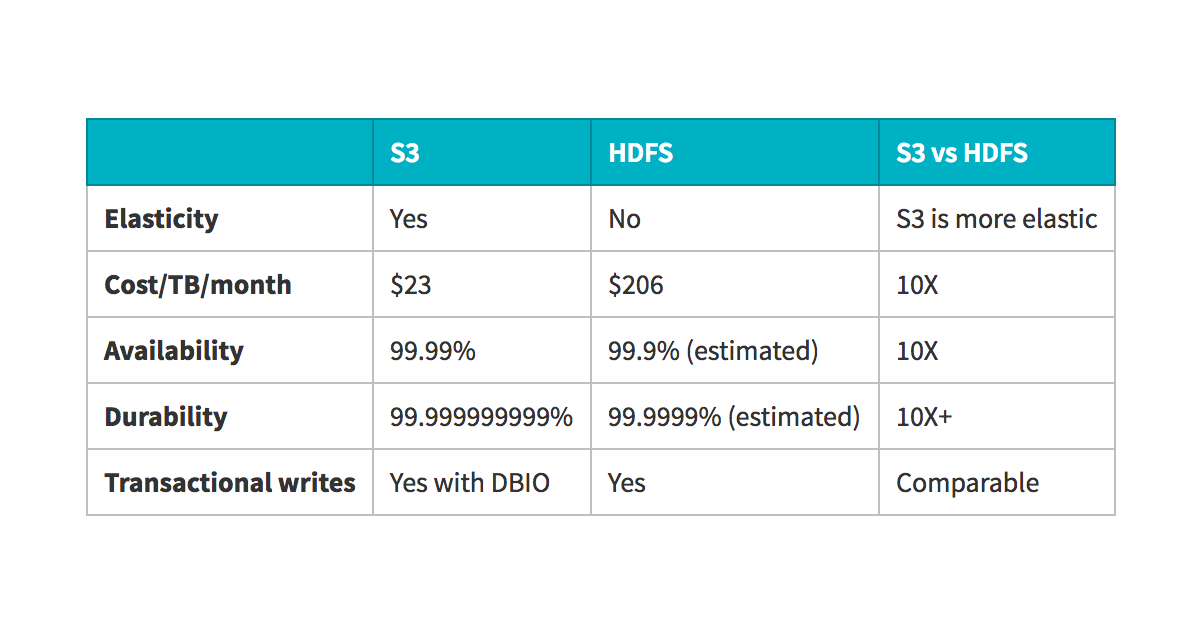Select the 99.999999999% durability cell
Screen dimensions: 1200x630
pyautogui.click(x=481, y=417)
